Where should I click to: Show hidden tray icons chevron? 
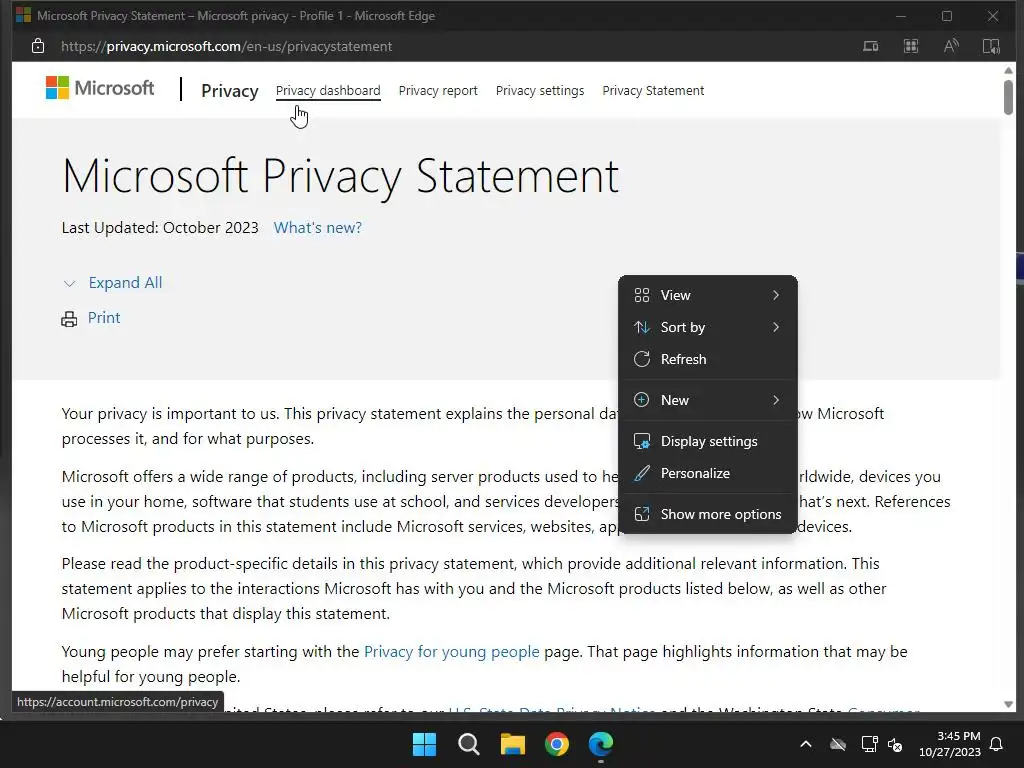pos(806,744)
